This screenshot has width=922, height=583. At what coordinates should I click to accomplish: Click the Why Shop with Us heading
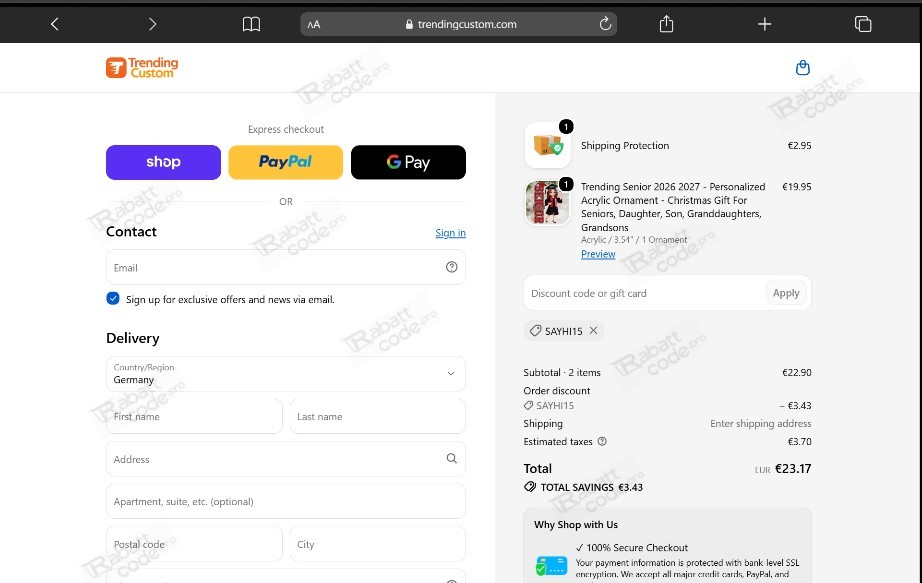point(576,525)
